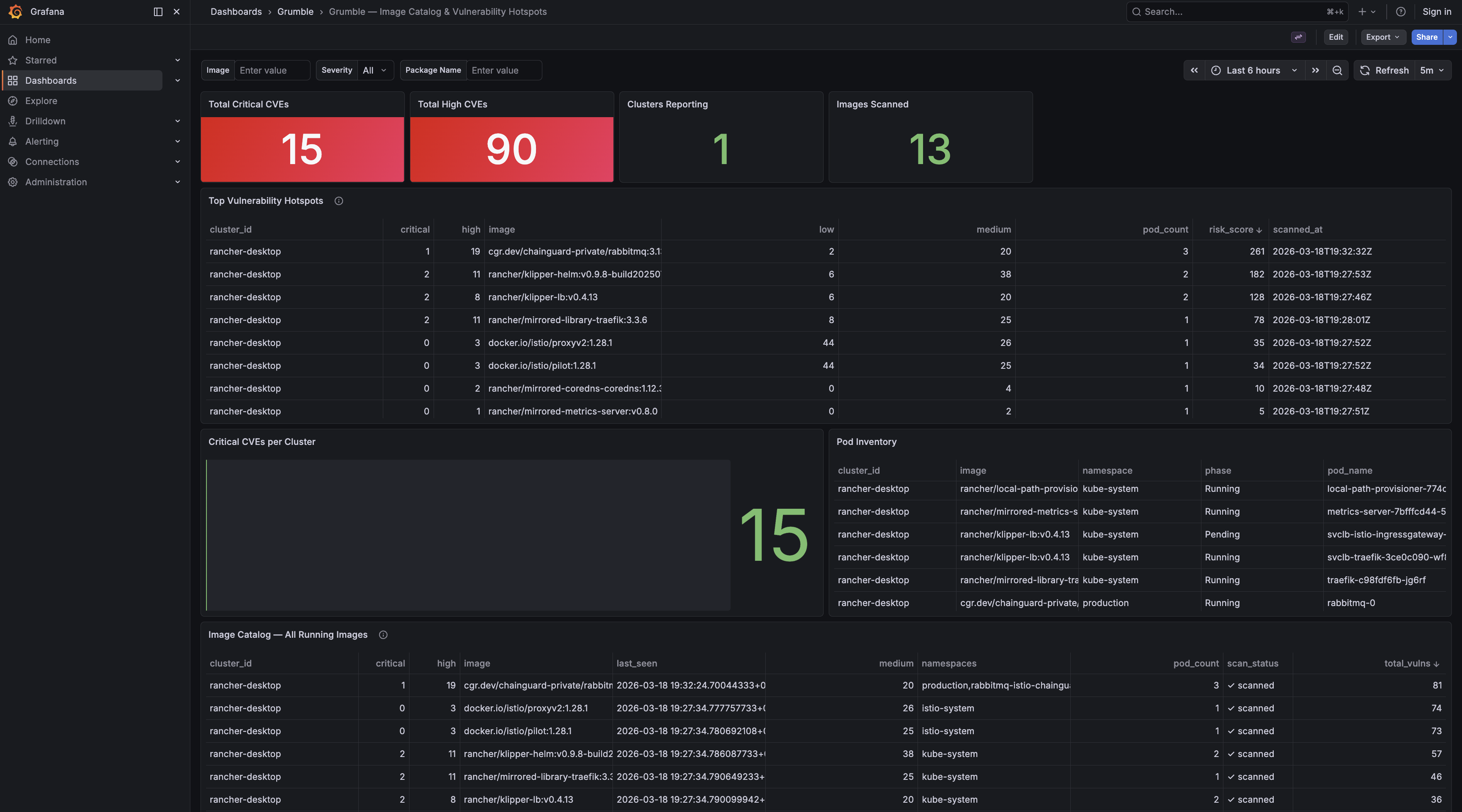Sort hotspots by critical column
This screenshot has height=812, width=1462.
(415, 229)
